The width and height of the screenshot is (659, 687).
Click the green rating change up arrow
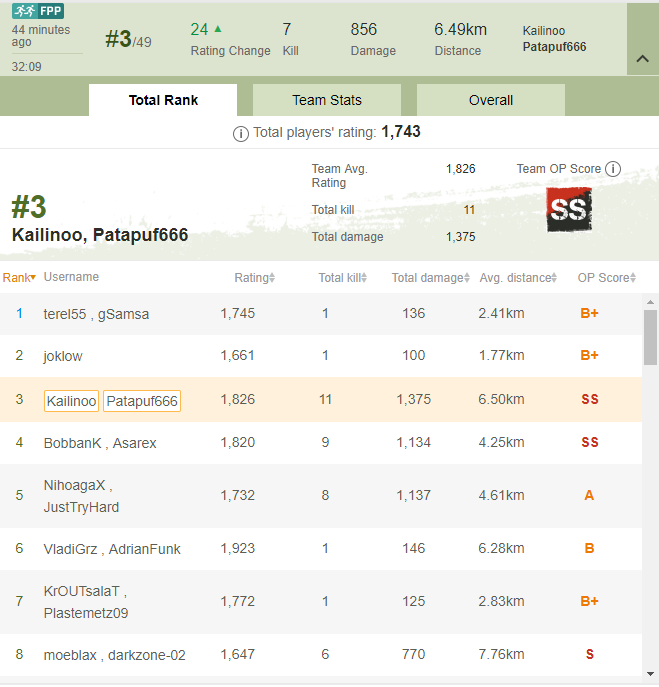pyautogui.click(x=218, y=29)
